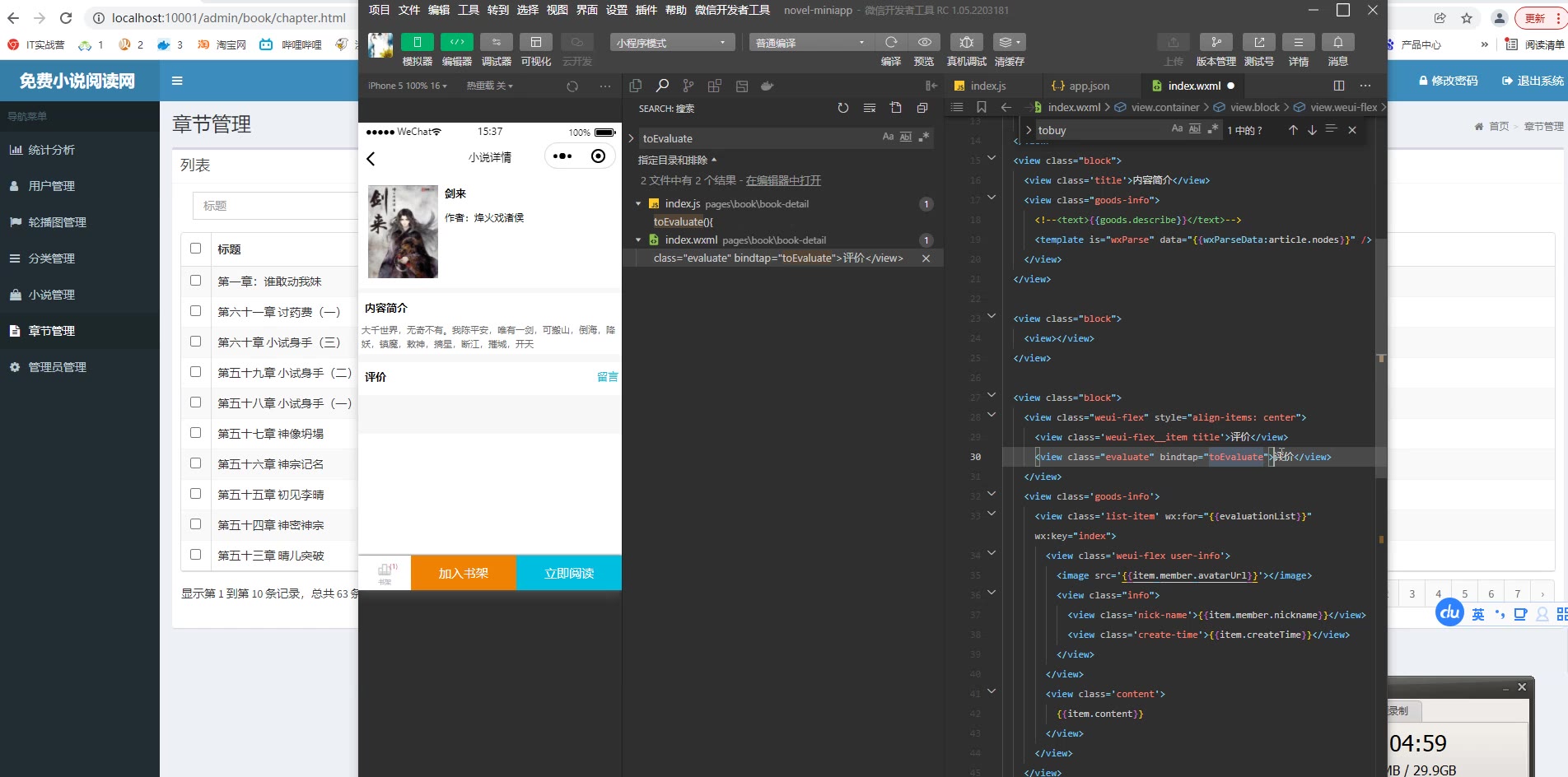Click the 真机调试 bug icon
Image resolution: width=1568 pixels, height=777 pixels.
coord(966,42)
